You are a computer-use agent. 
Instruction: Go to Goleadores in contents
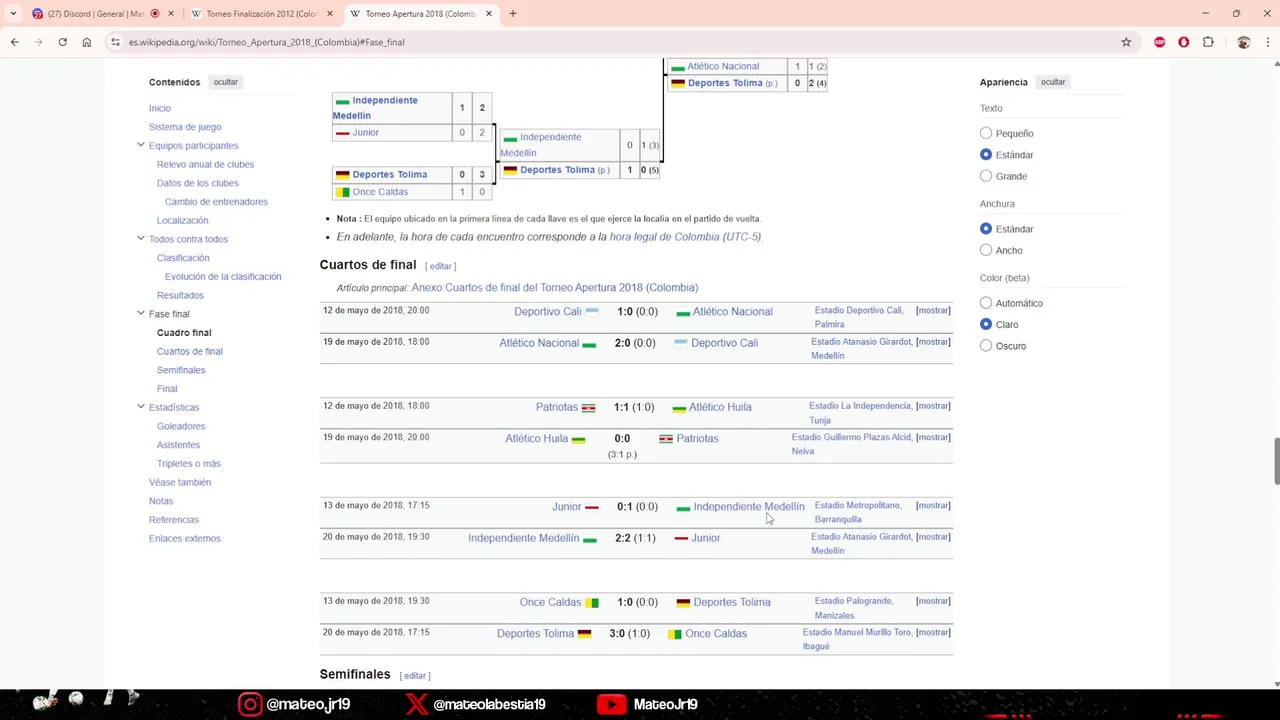point(181,426)
